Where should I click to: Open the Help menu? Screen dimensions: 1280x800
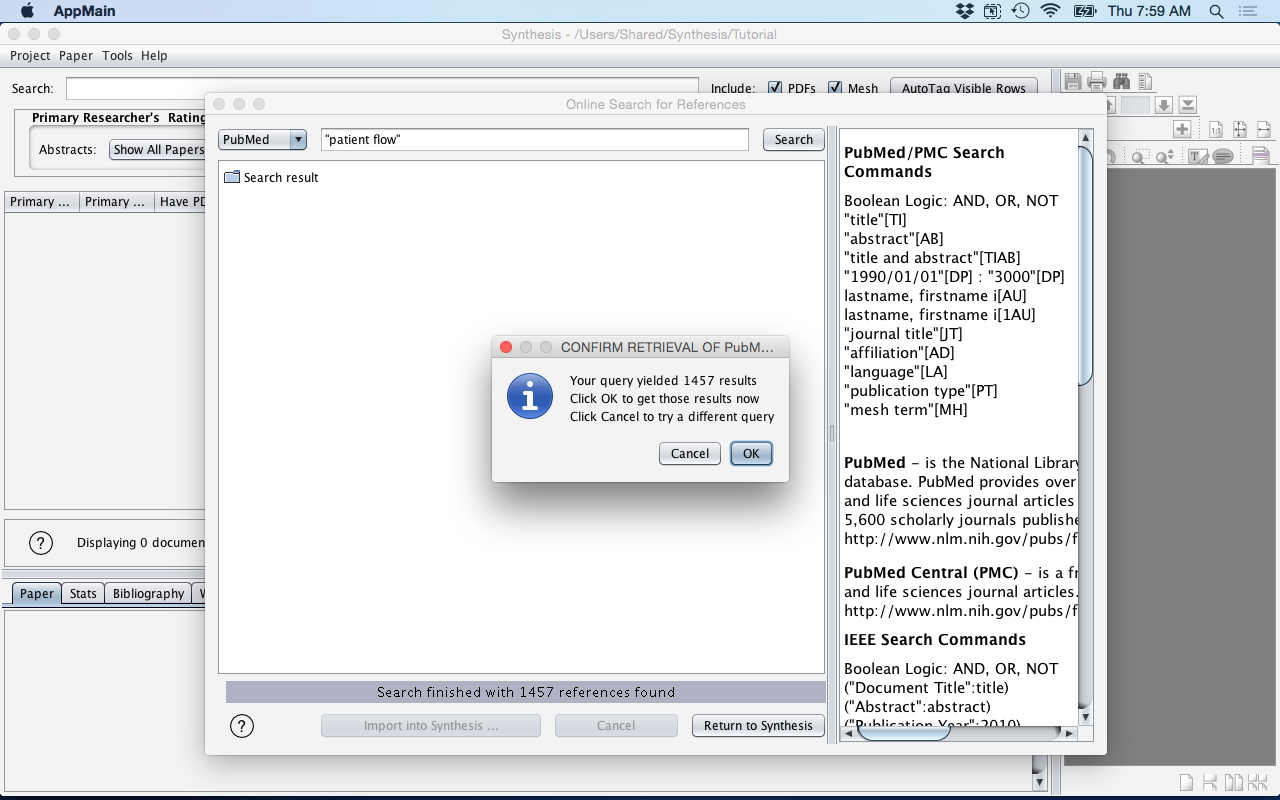154,56
